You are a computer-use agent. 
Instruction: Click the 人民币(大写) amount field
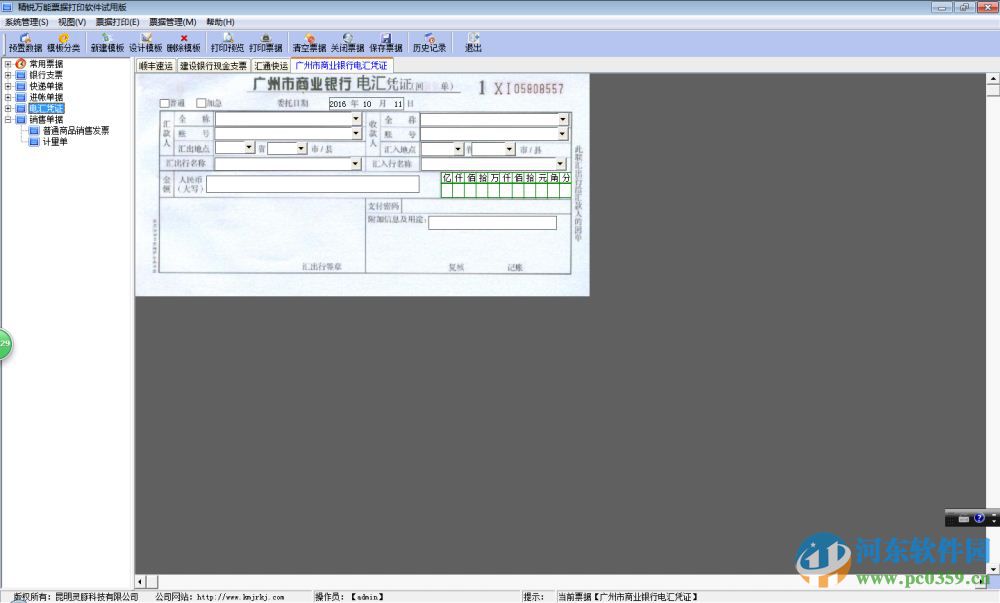click(x=312, y=184)
